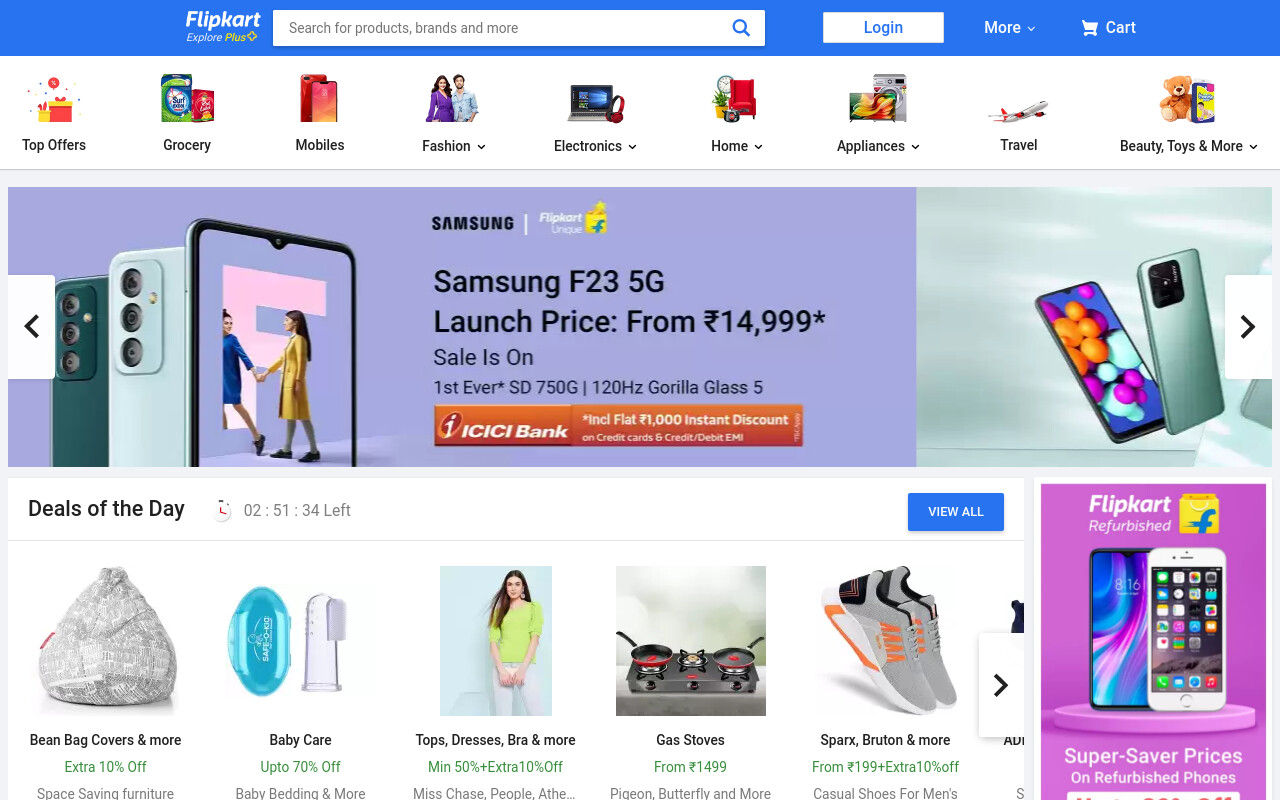Open Beauty, Toys & More menu
1280x800 pixels.
coord(1189,146)
